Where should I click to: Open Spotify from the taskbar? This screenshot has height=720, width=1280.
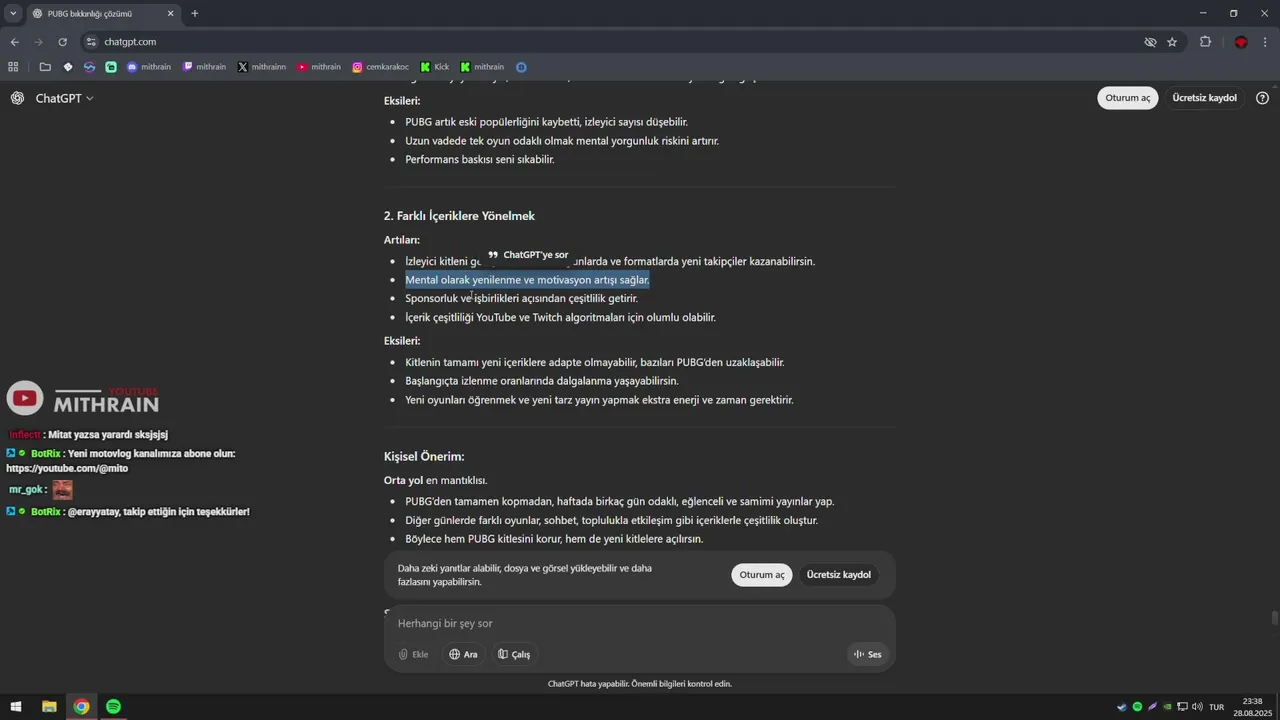113,706
